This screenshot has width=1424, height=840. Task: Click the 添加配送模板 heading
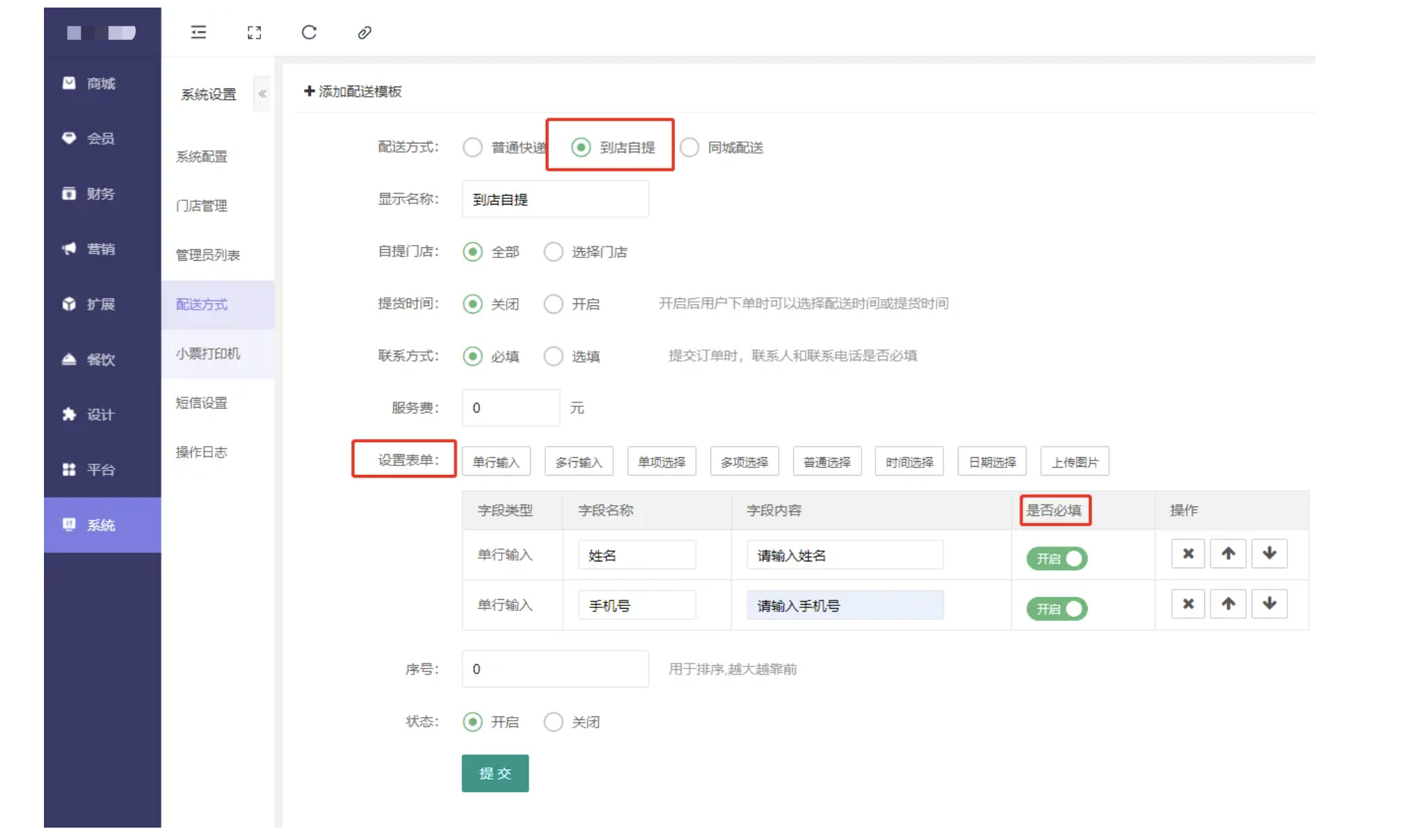[x=353, y=91]
